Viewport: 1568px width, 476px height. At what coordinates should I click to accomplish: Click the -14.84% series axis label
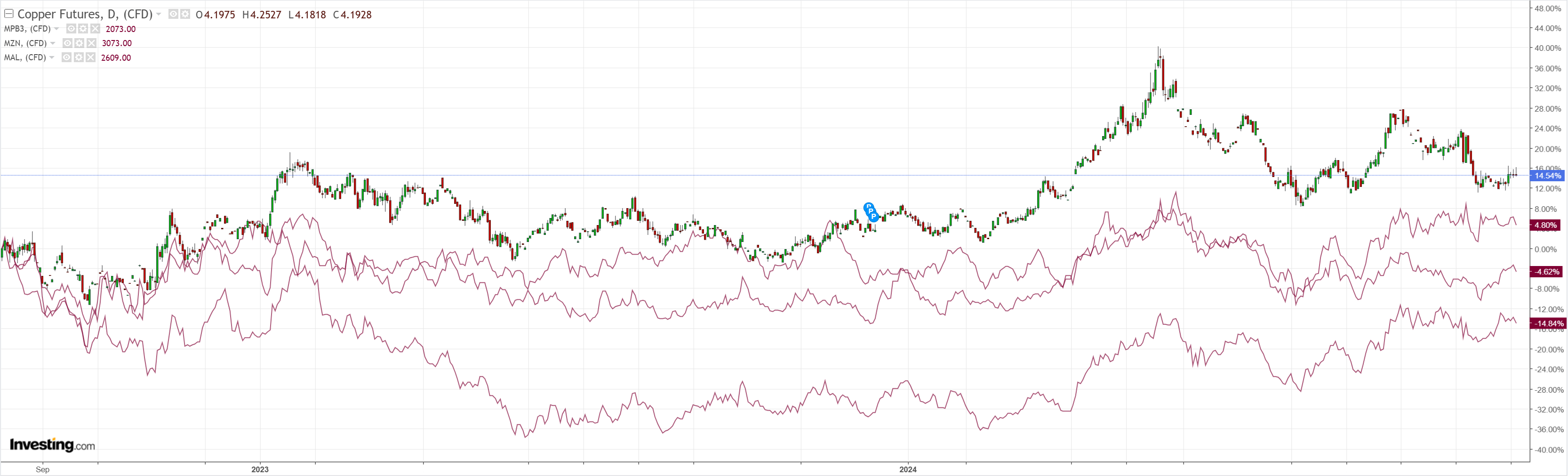point(1548,324)
